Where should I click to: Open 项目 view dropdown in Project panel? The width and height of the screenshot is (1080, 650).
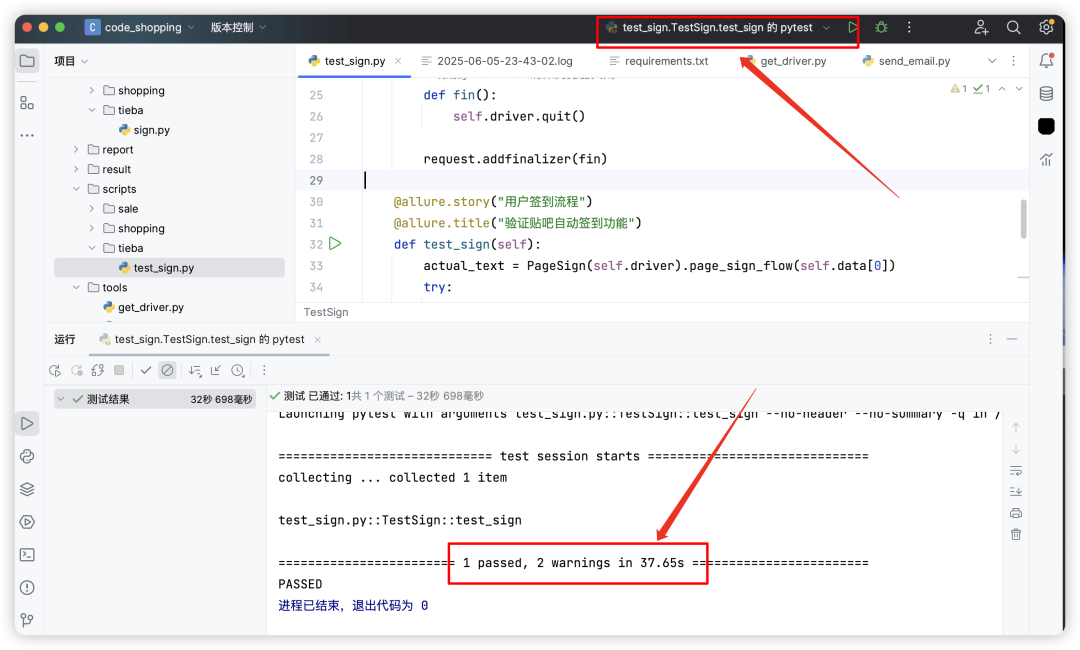[x=71, y=61]
